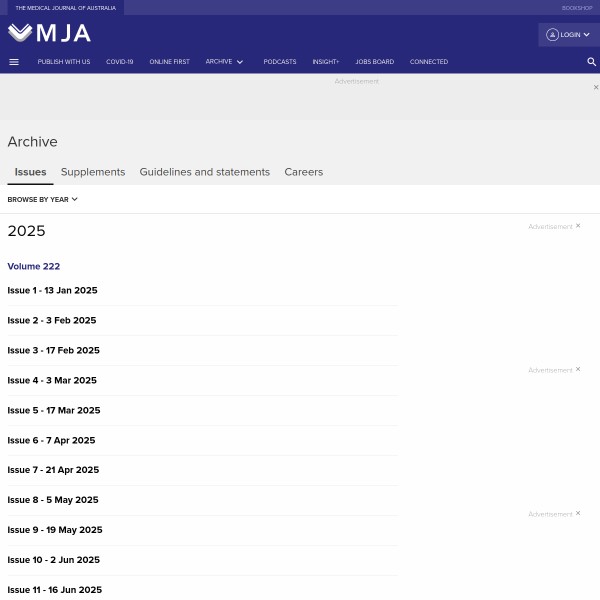Switch to the Supplements tab
Viewport: 600px width, 600px height.
tap(93, 172)
